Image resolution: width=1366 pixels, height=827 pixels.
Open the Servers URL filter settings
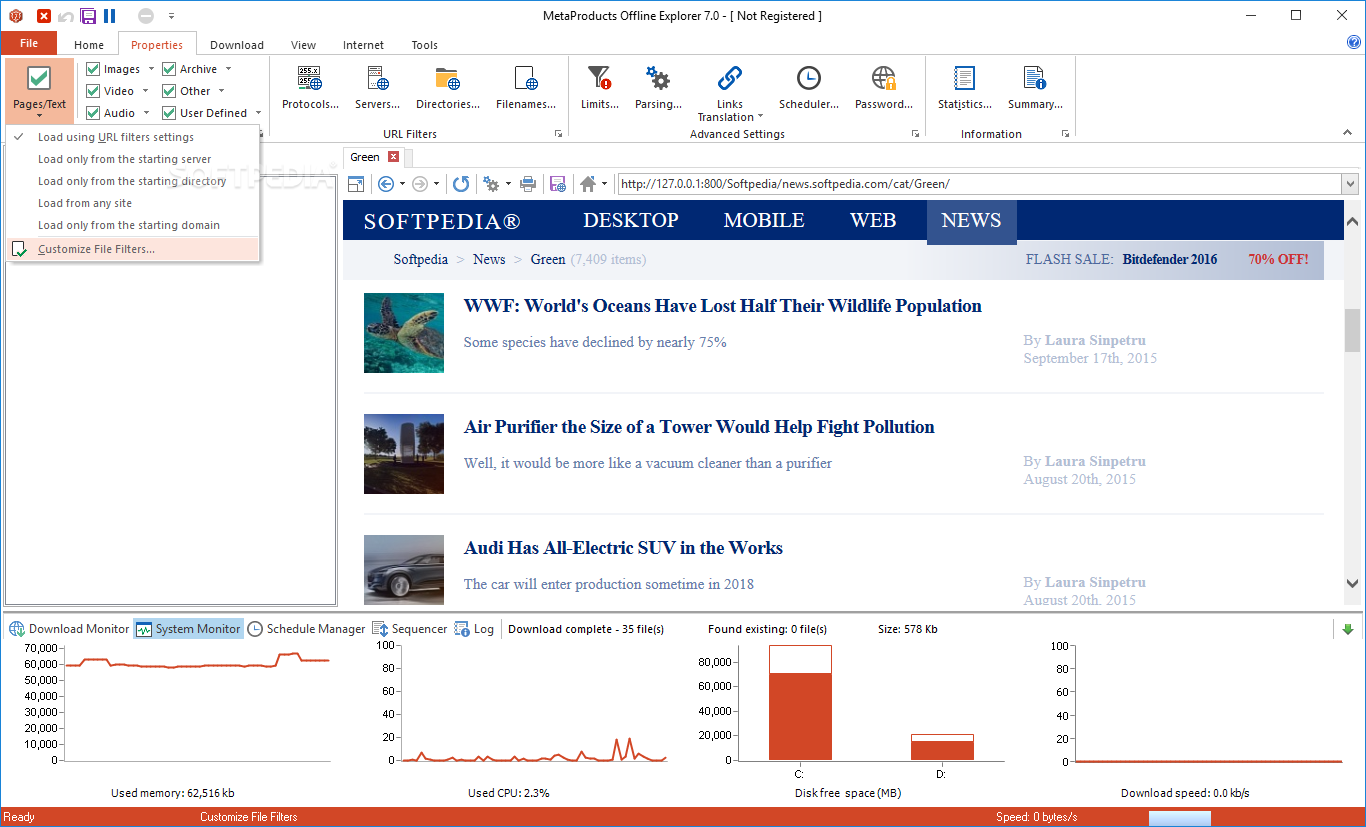click(377, 88)
